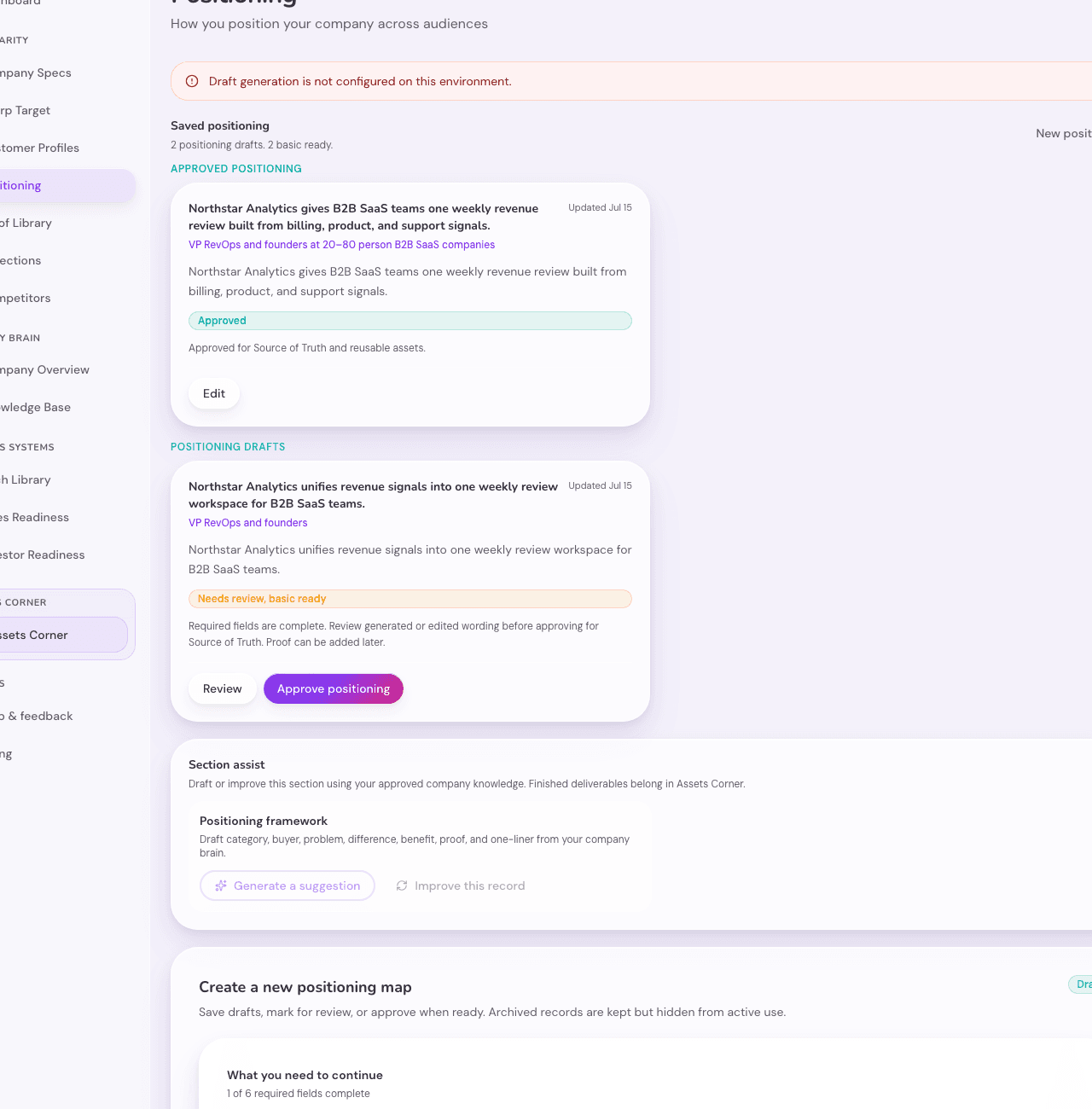This screenshot has width=1092, height=1109.
Task: Click 'Create a new positioning map' heading
Action: (305, 987)
